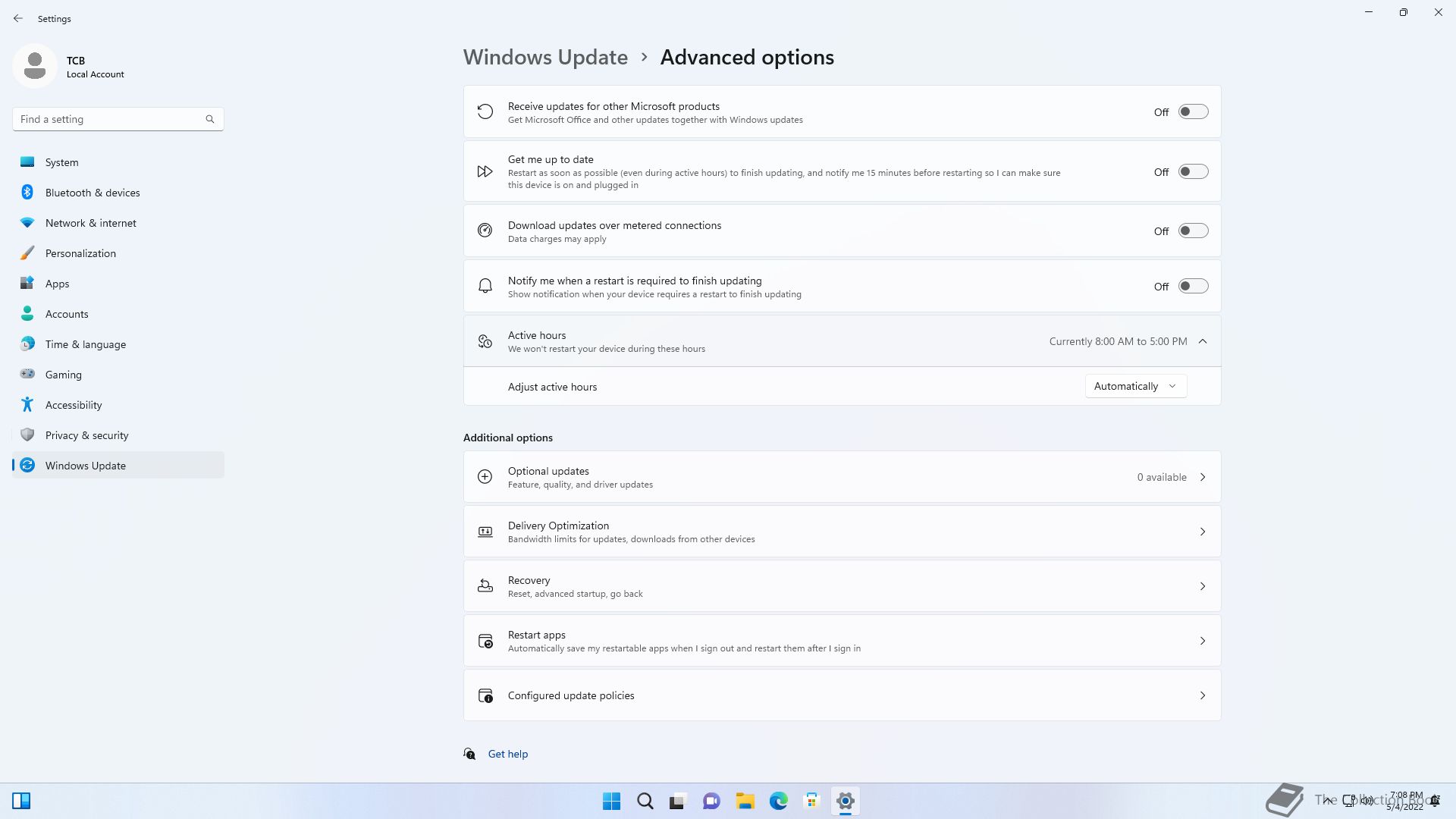Open the Start menu on the taskbar
Screen dimensions: 1456x819
tap(611, 801)
